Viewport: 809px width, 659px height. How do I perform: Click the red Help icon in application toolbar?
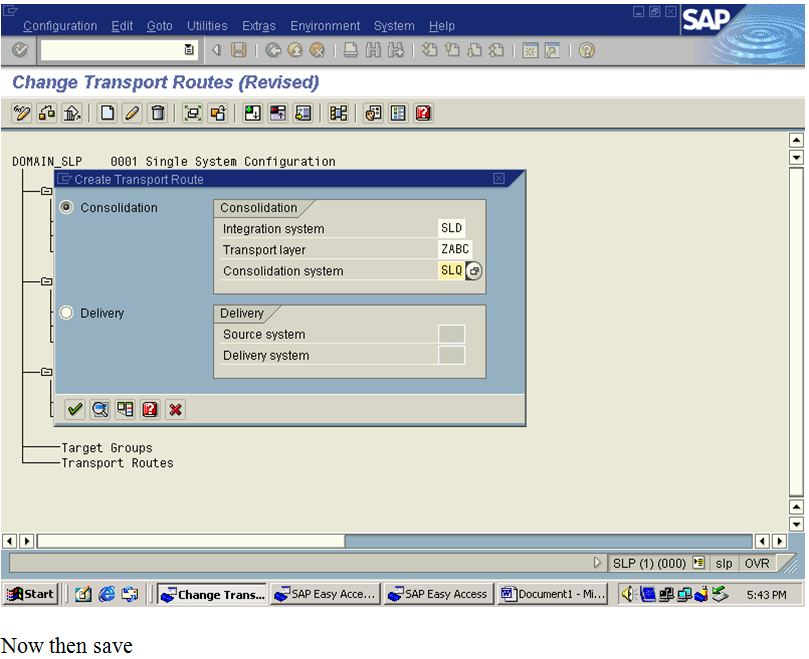point(423,113)
